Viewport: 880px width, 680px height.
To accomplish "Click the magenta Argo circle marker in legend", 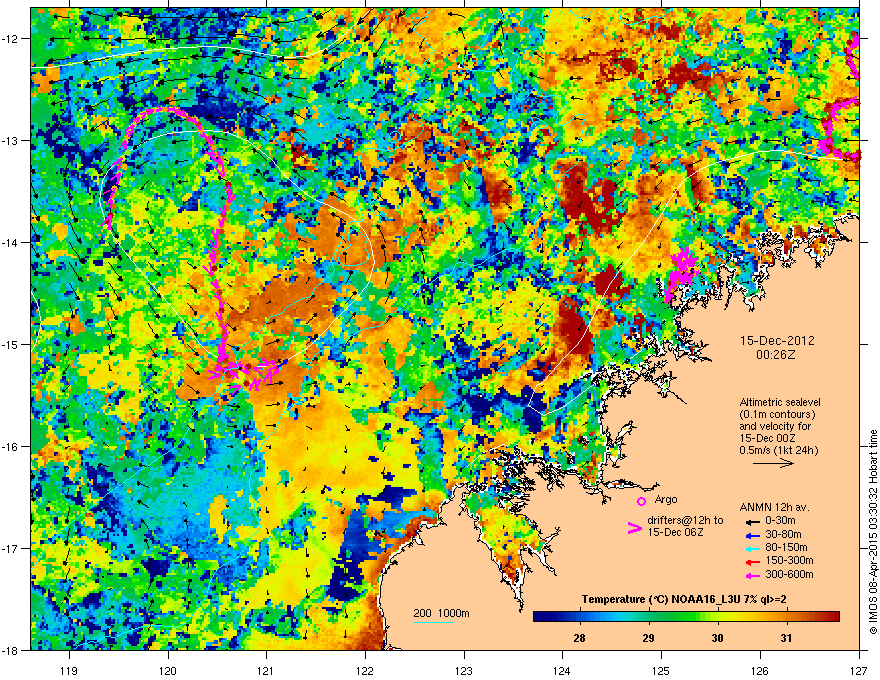I will (x=641, y=501).
